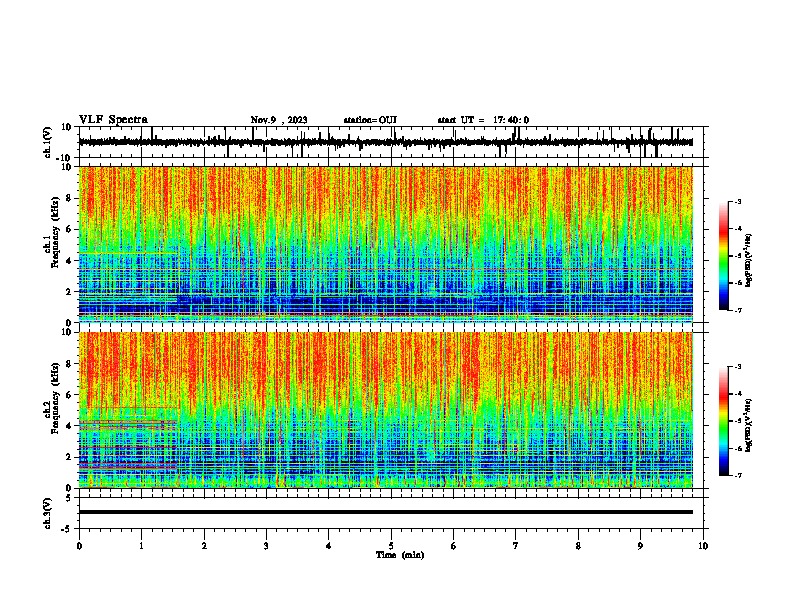792x612 pixels.
Task: Click the ch.1(V) waveform panel
Action: [391, 142]
